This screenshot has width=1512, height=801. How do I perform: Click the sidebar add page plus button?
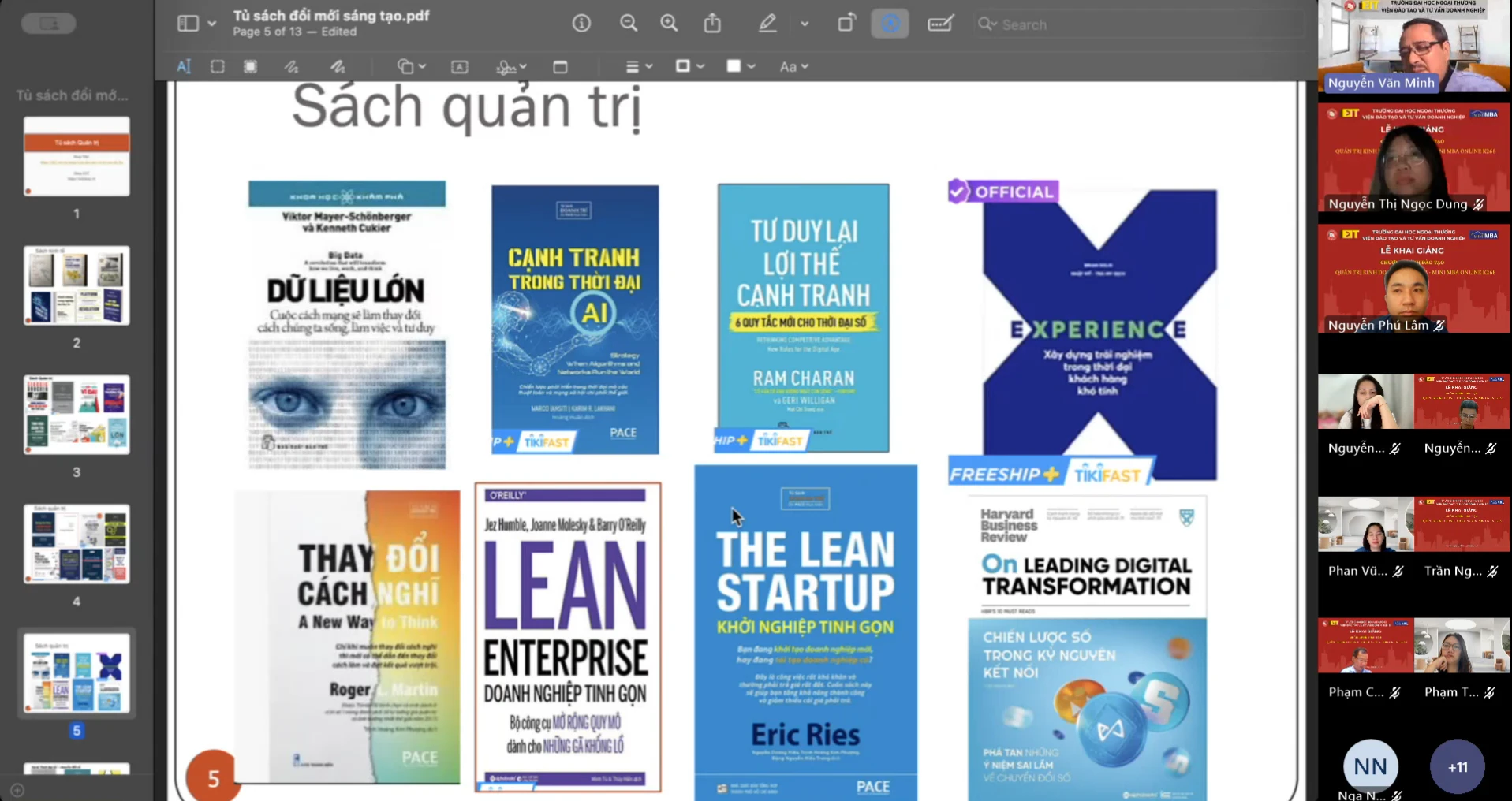click(x=17, y=789)
